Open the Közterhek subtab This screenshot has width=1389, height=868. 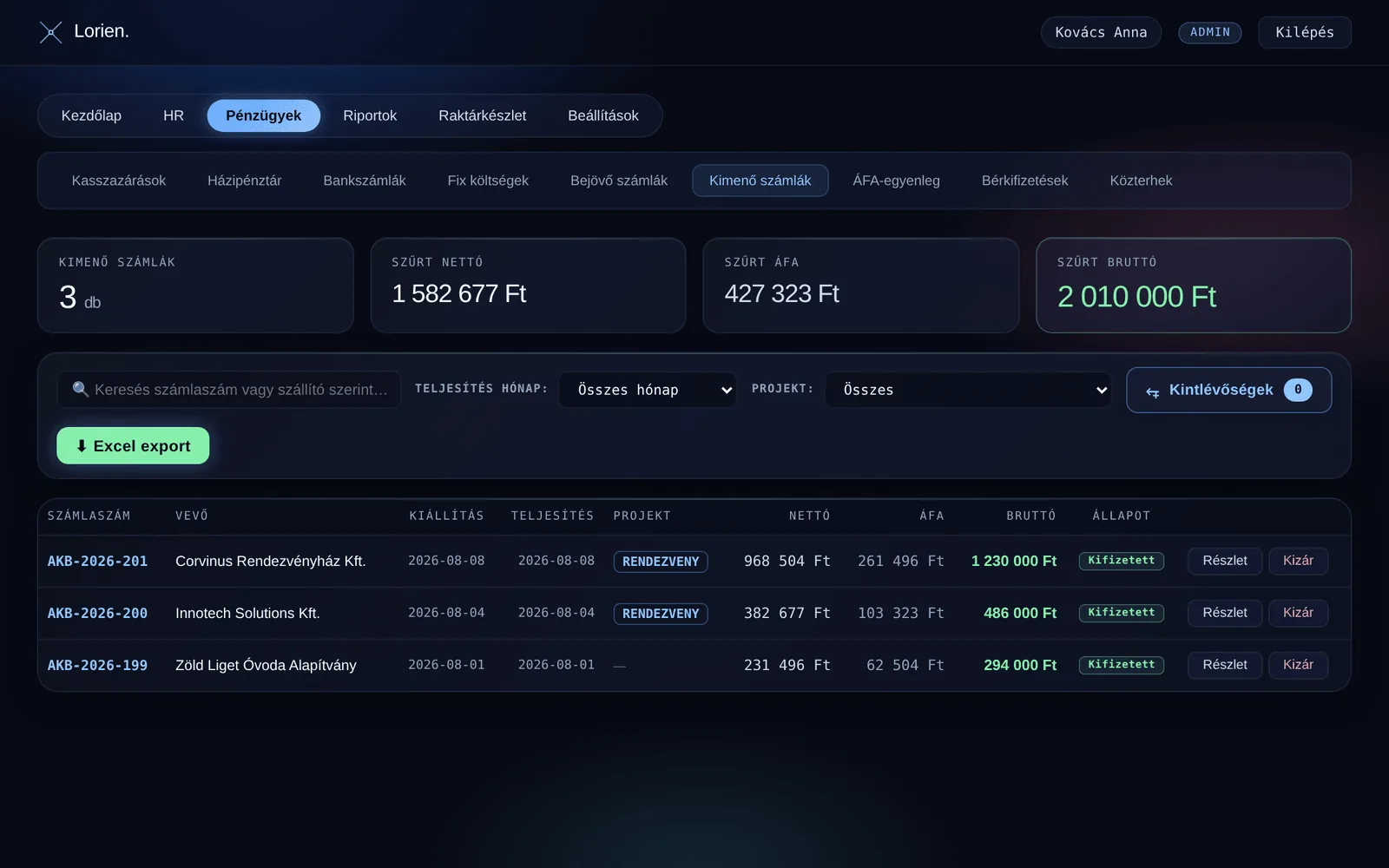(1142, 181)
